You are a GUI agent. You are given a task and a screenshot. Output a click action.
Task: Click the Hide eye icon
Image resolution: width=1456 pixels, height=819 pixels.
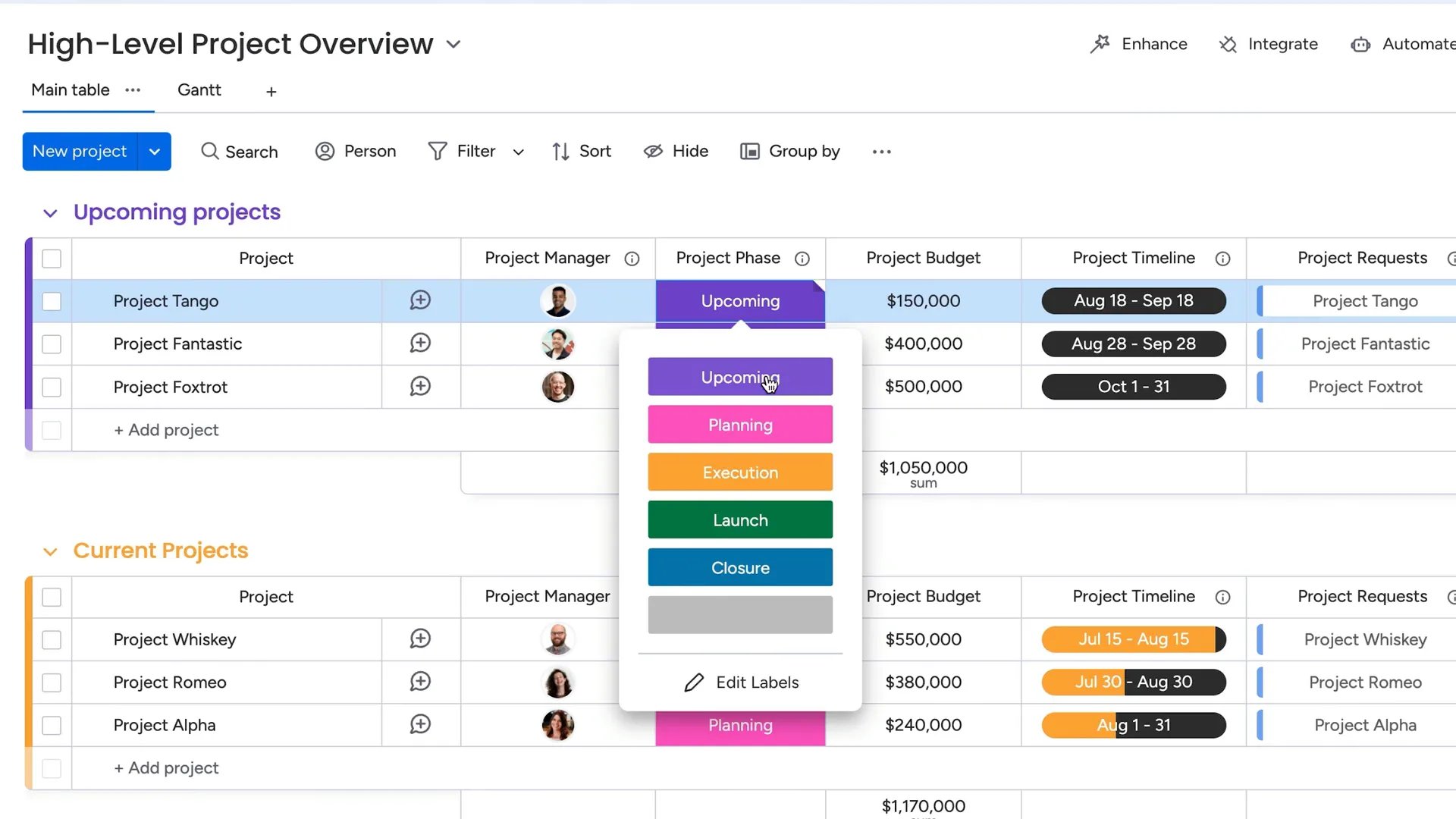coord(653,151)
